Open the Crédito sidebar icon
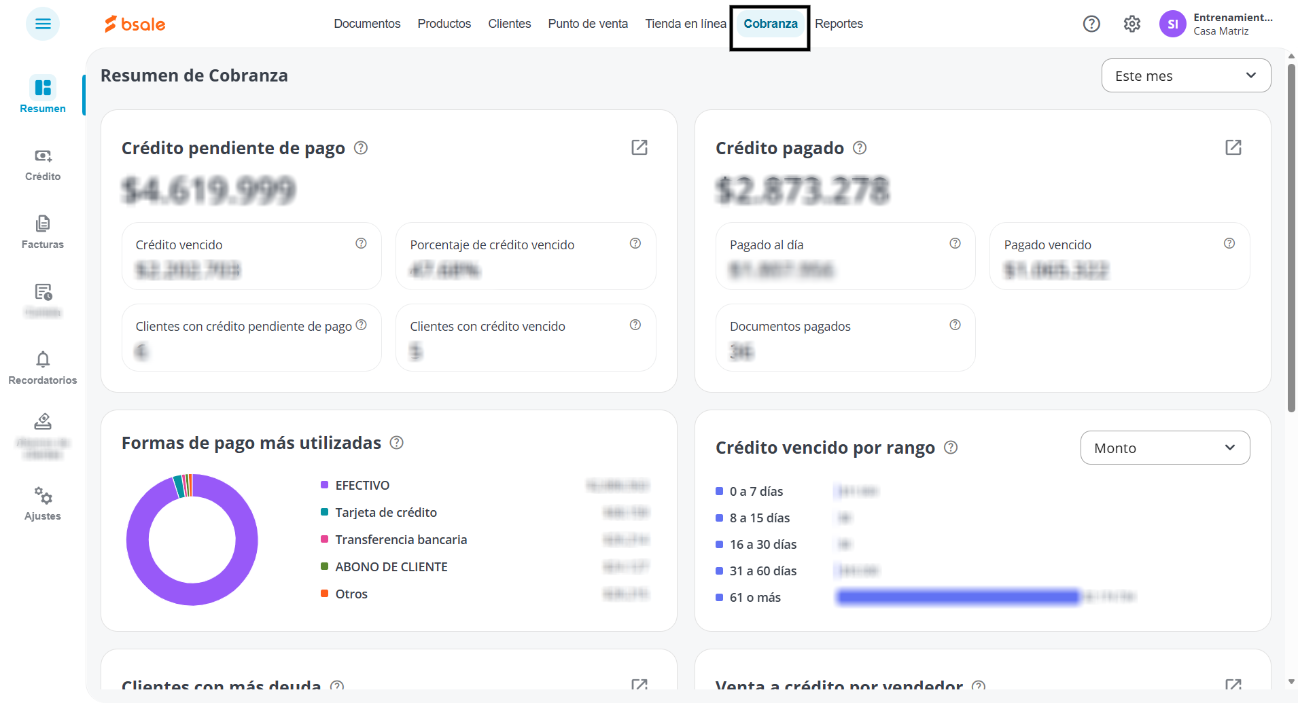 [43, 156]
